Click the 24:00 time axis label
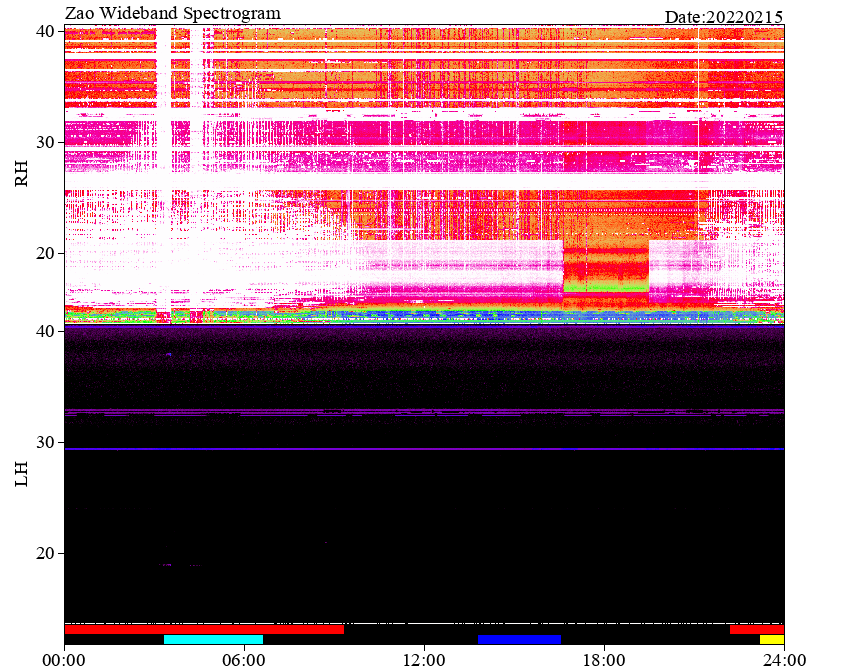 pos(784,660)
